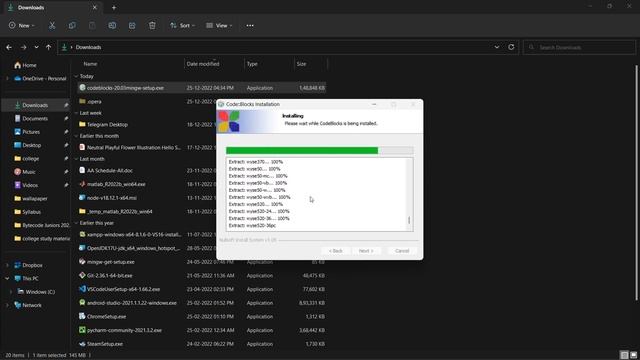Viewport: 640px width, 360px height.
Task: Select Downloads in the sidebar
Action: coord(35,105)
